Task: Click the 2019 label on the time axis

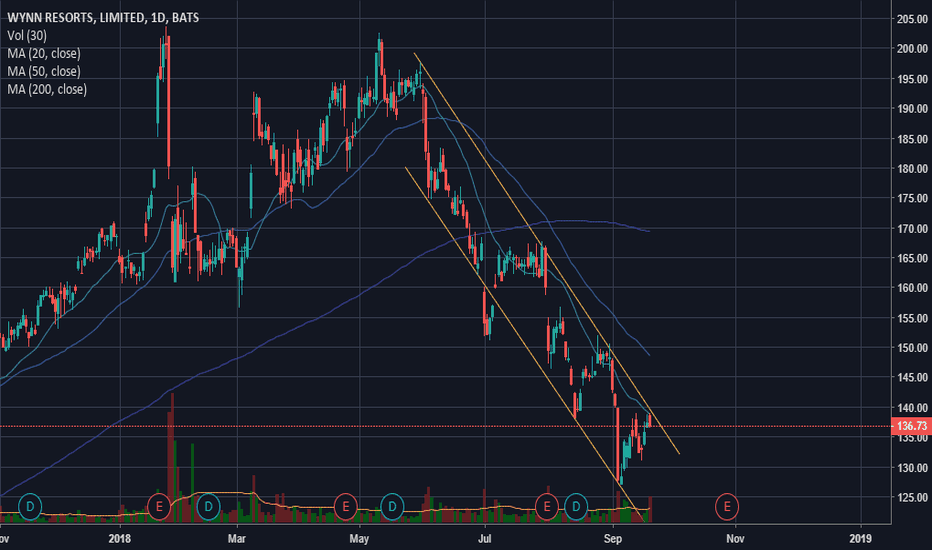Action: coord(861,539)
